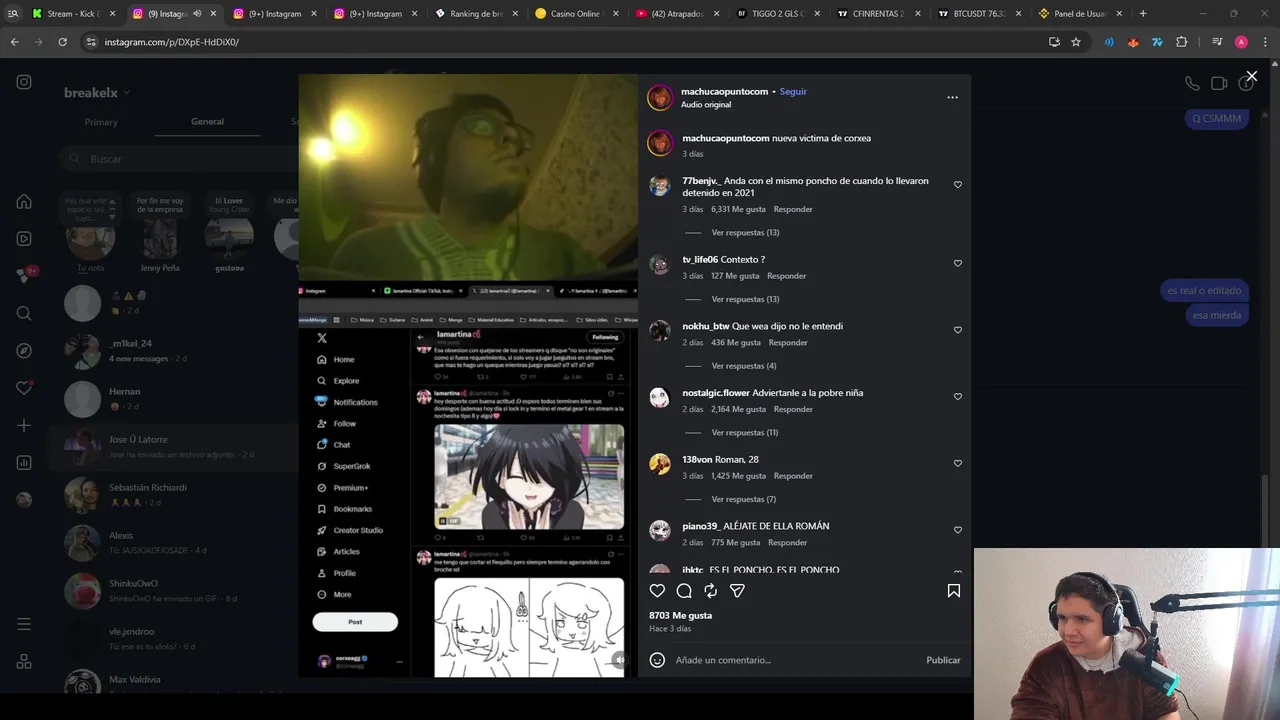
Task: Open Reels from the sidebar icon
Action: [24, 239]
